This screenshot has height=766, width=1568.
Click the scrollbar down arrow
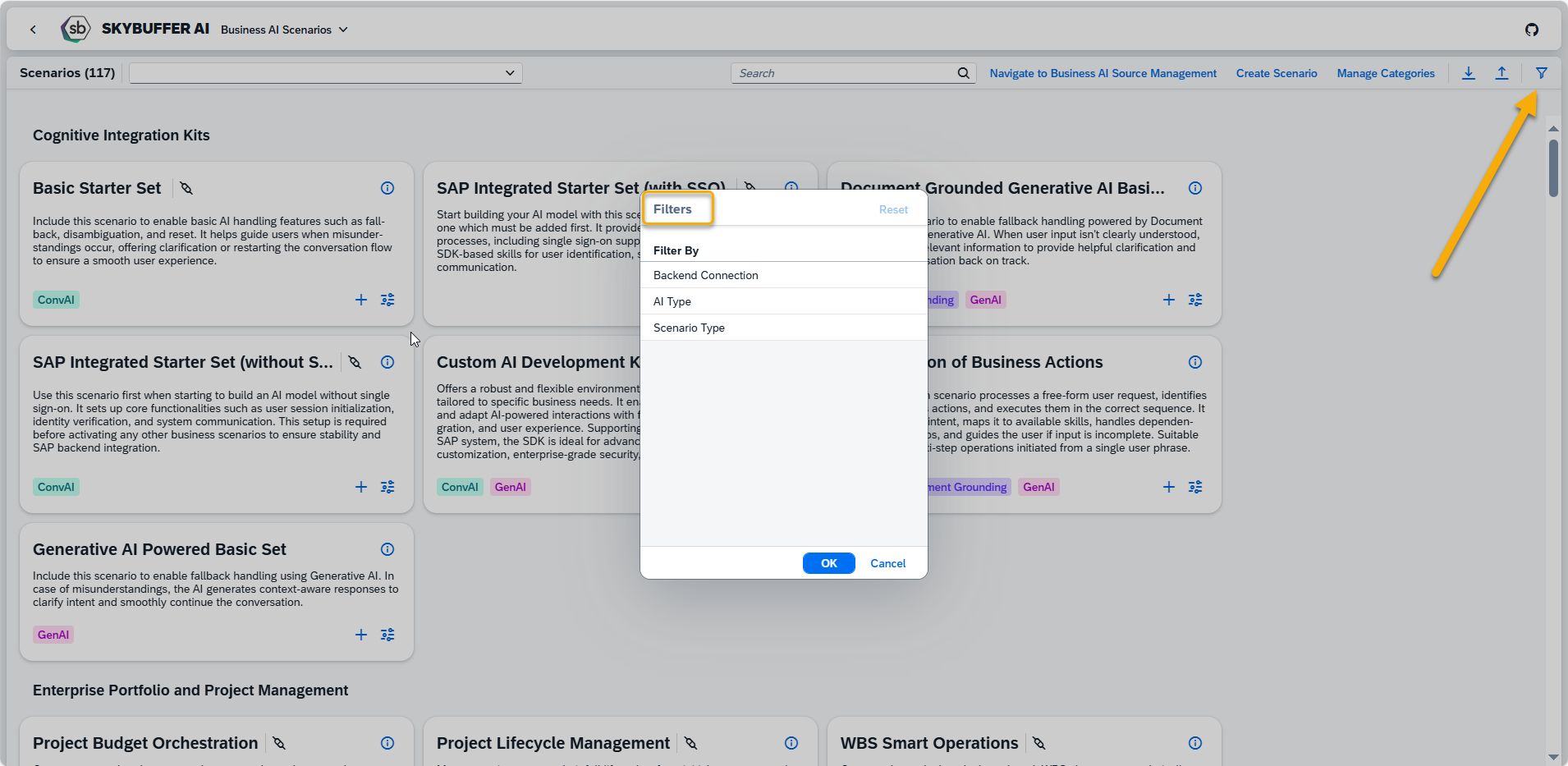pyautogui.click(x=1553, y=757)
